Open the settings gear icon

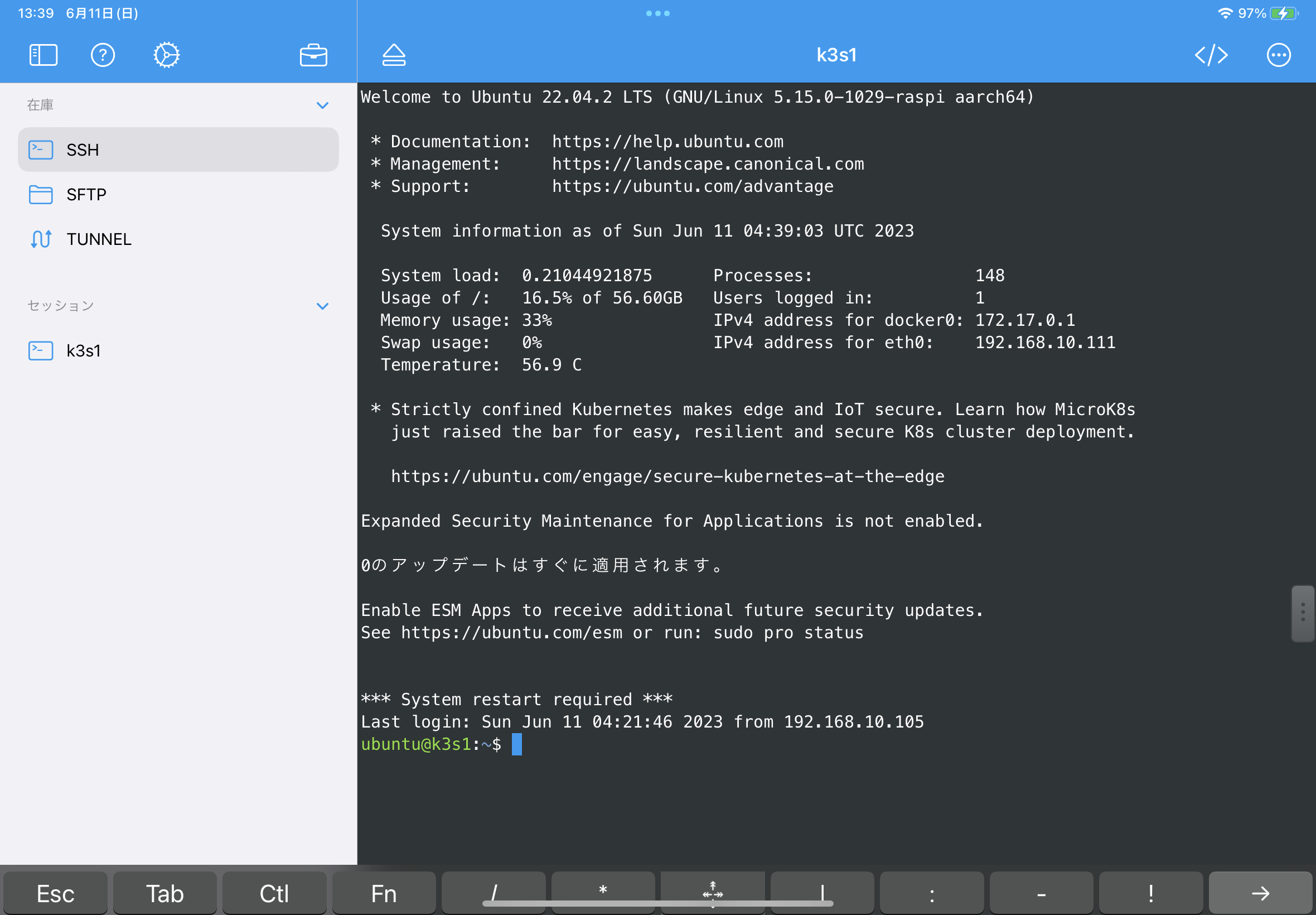point(166,55)
